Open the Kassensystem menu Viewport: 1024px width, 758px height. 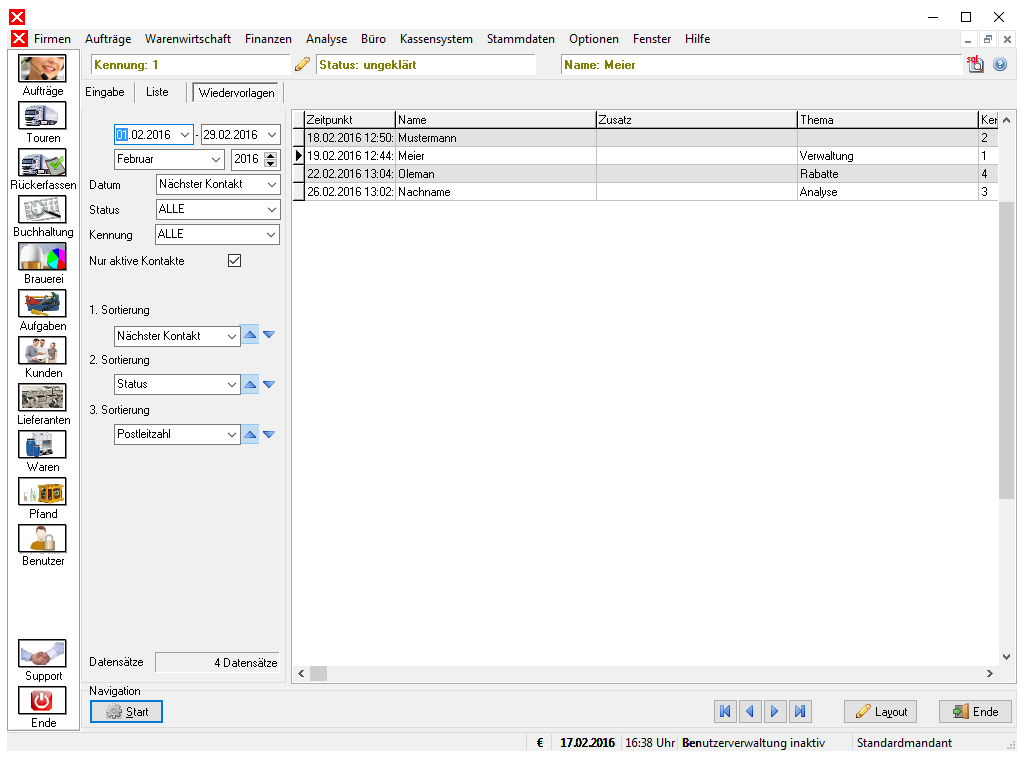pos(436,39)
